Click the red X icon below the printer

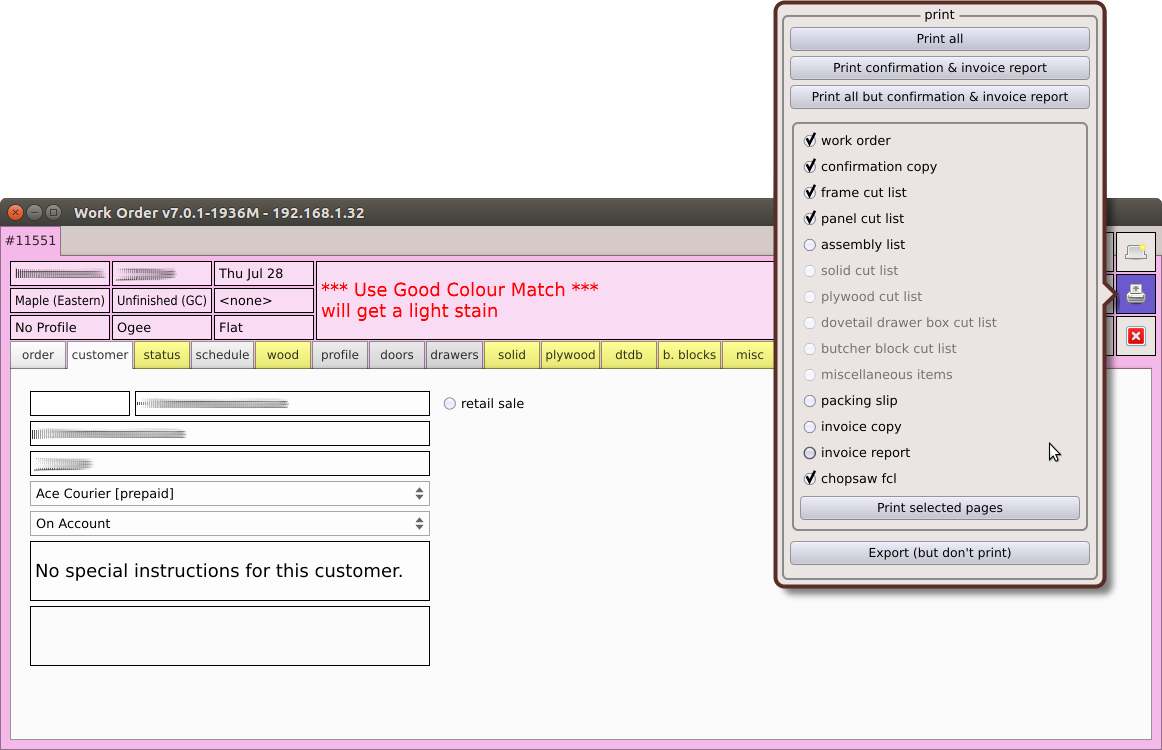[x=1135, y=336]
